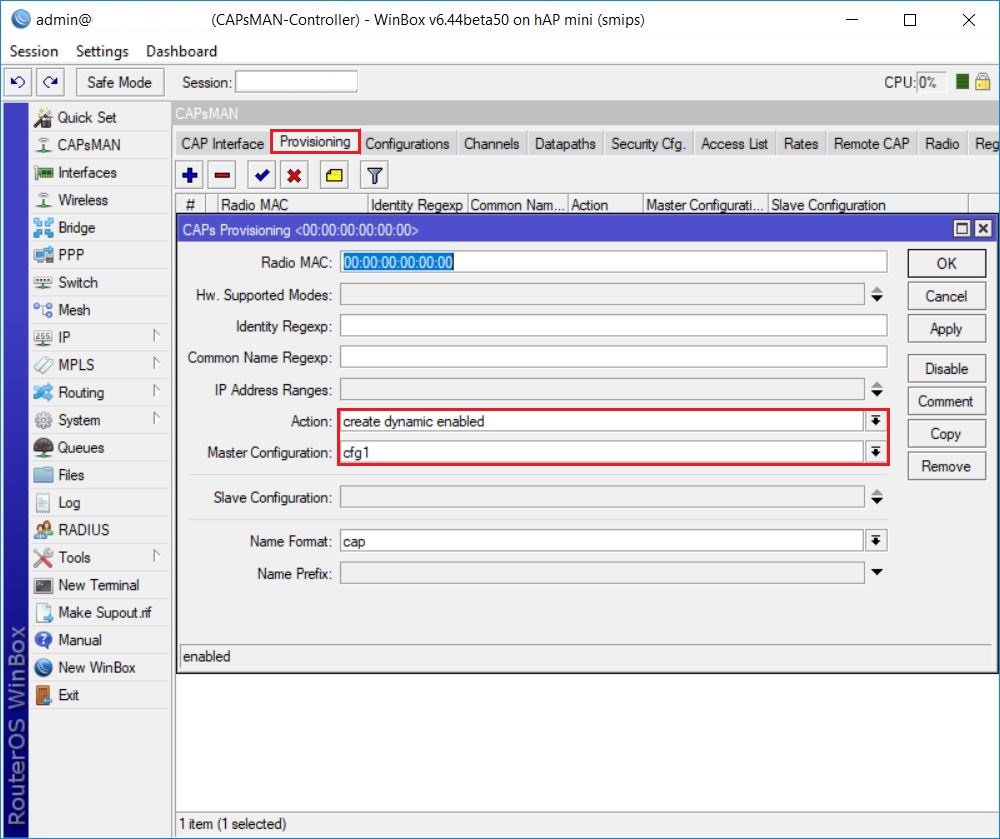Click the Radio MAC input field
1000x839 pixels.
614,262
